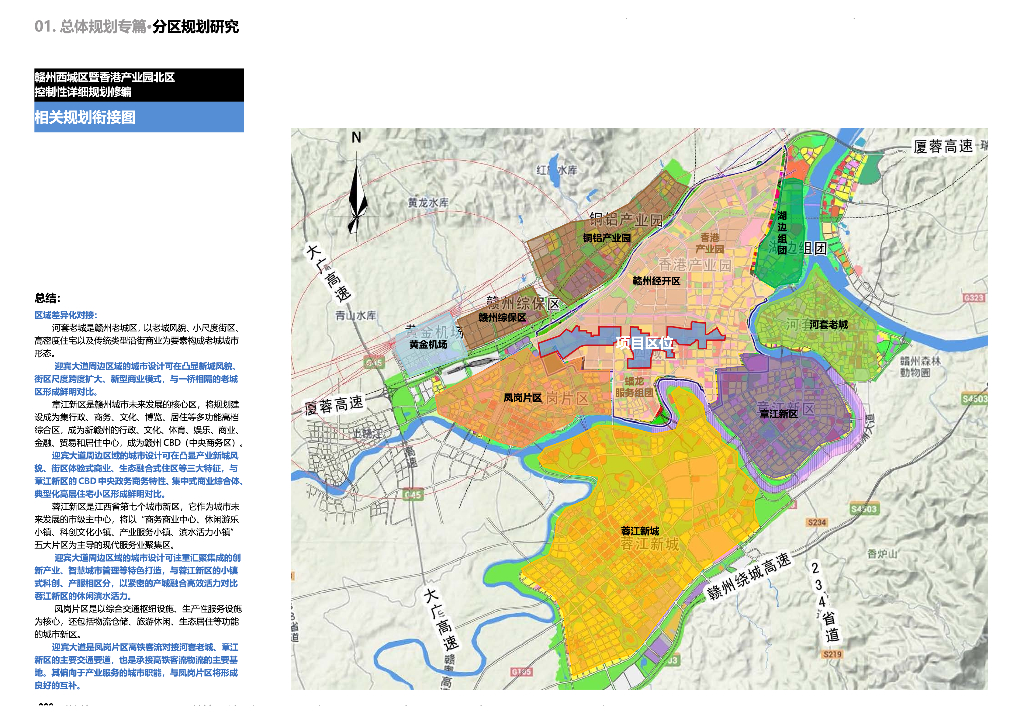Click '厦蓉高速' label at map's top right
The width and height of the screenshot is (1024, 724).
pyautogui.click(x=944, y=146)
